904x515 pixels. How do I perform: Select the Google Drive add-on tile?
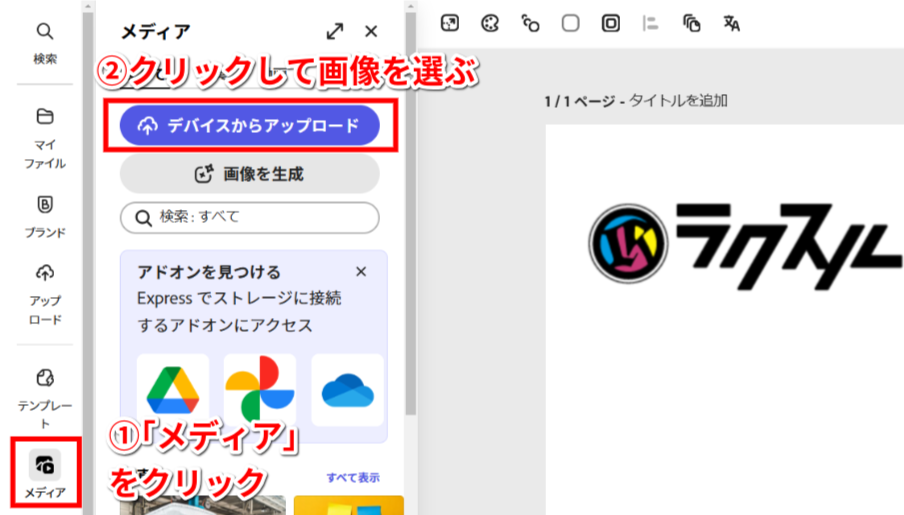click(x=173, y=389)
